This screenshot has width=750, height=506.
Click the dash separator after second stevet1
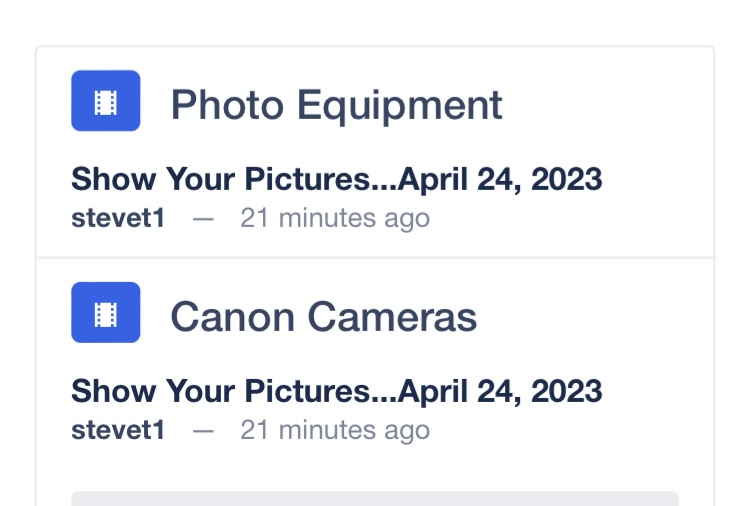tap(203, 431)
